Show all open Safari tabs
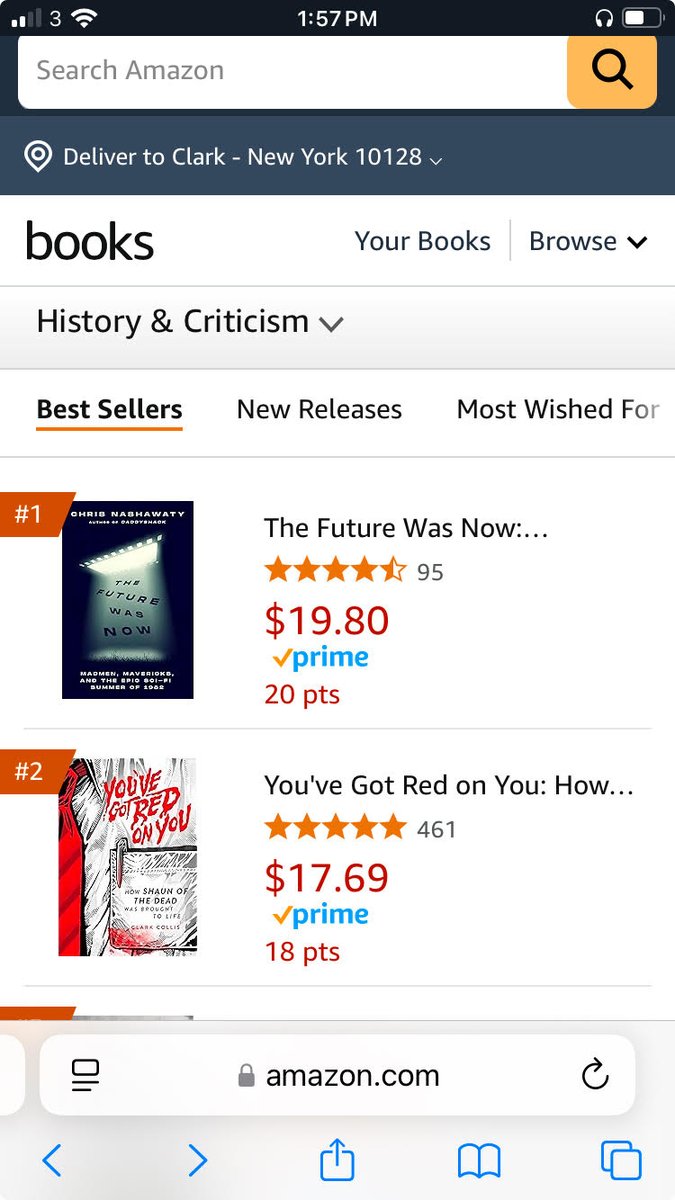This screenshot has height=1200, width=675. [x=621, y=1160]
